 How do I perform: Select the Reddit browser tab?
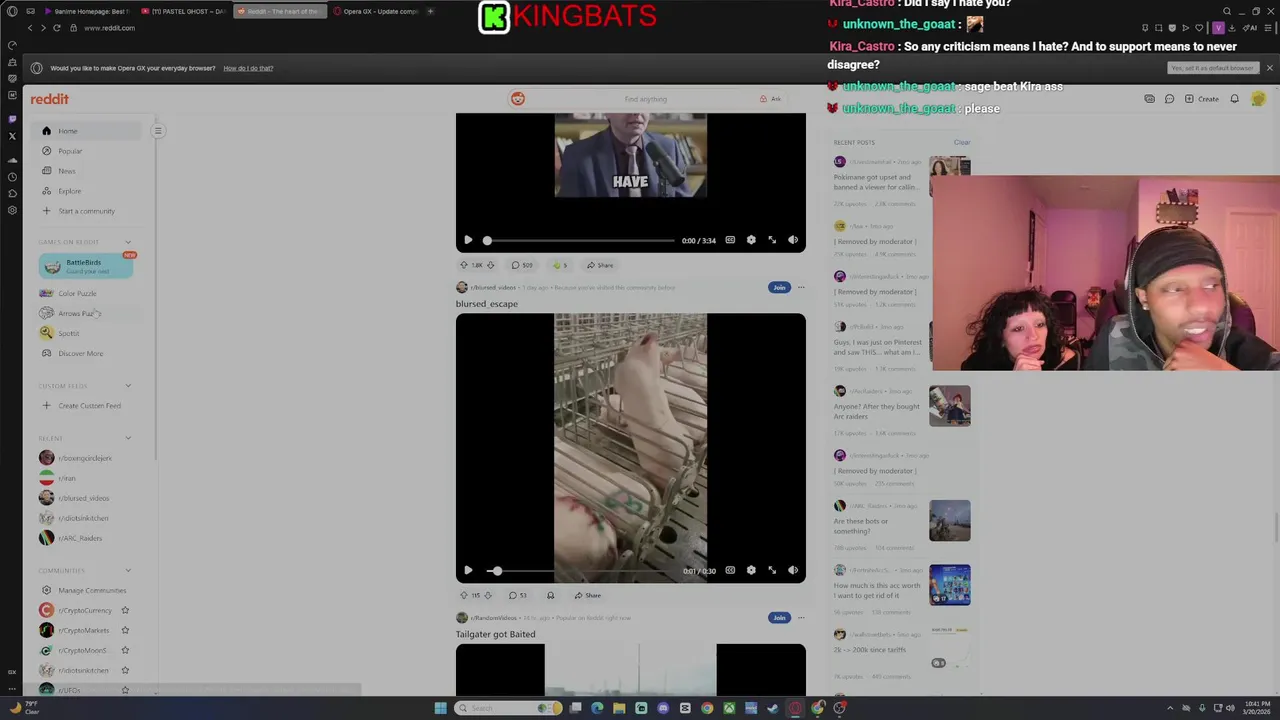pos(280,11)
